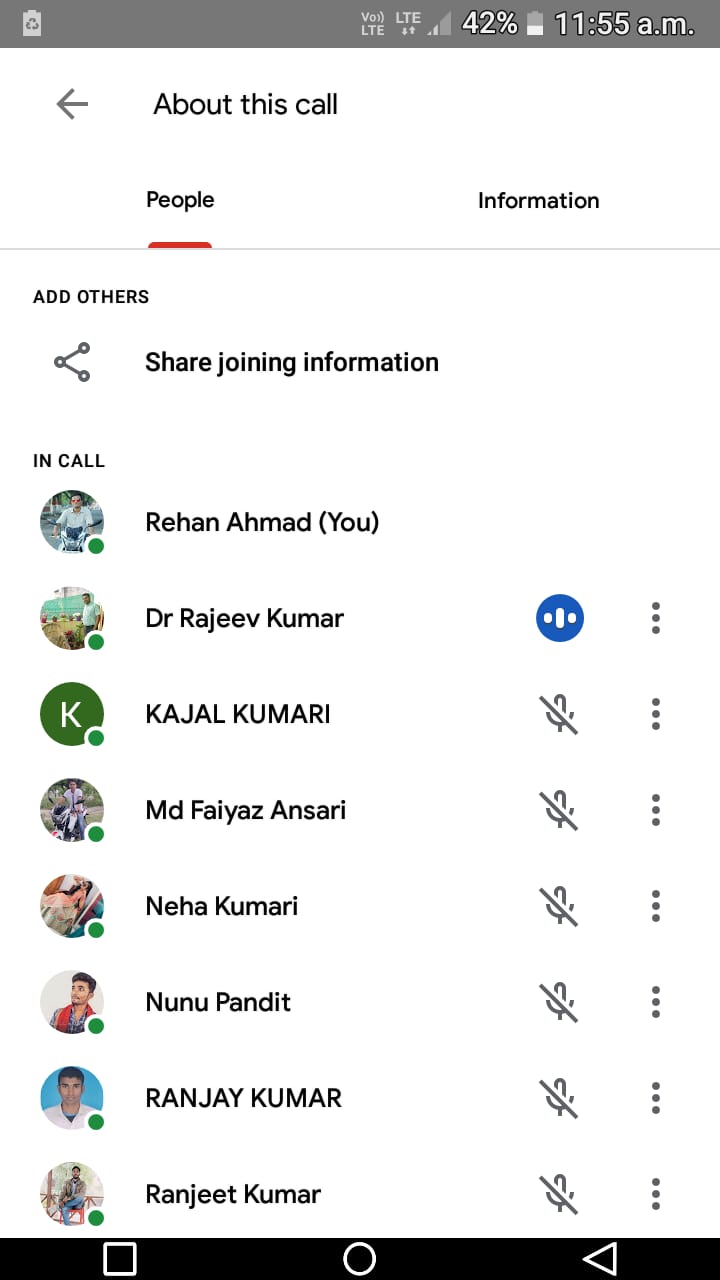Tap muted mic icon for RANJAY KUMAR
Screen dimensions: 720x1280
click(560, 1098)
